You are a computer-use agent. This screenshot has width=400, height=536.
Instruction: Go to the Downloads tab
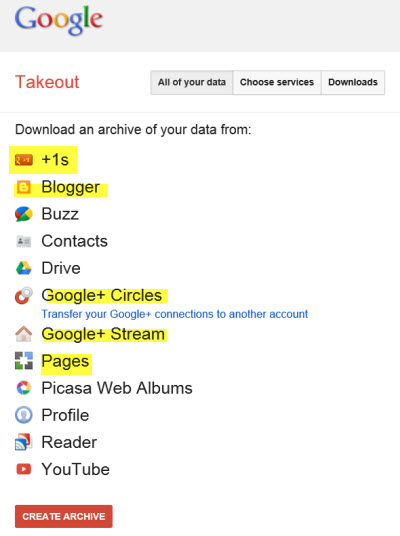pos(353,82)
